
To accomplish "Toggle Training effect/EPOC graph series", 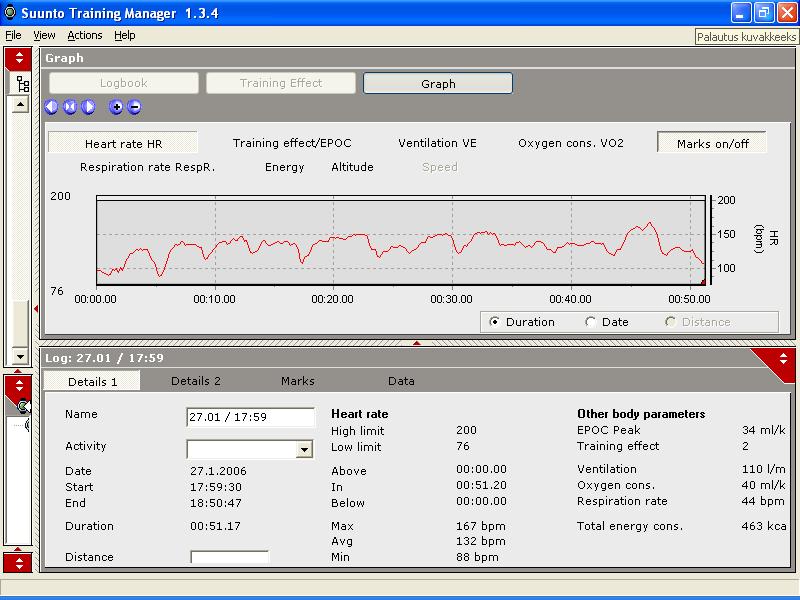I will pos(292,143).
